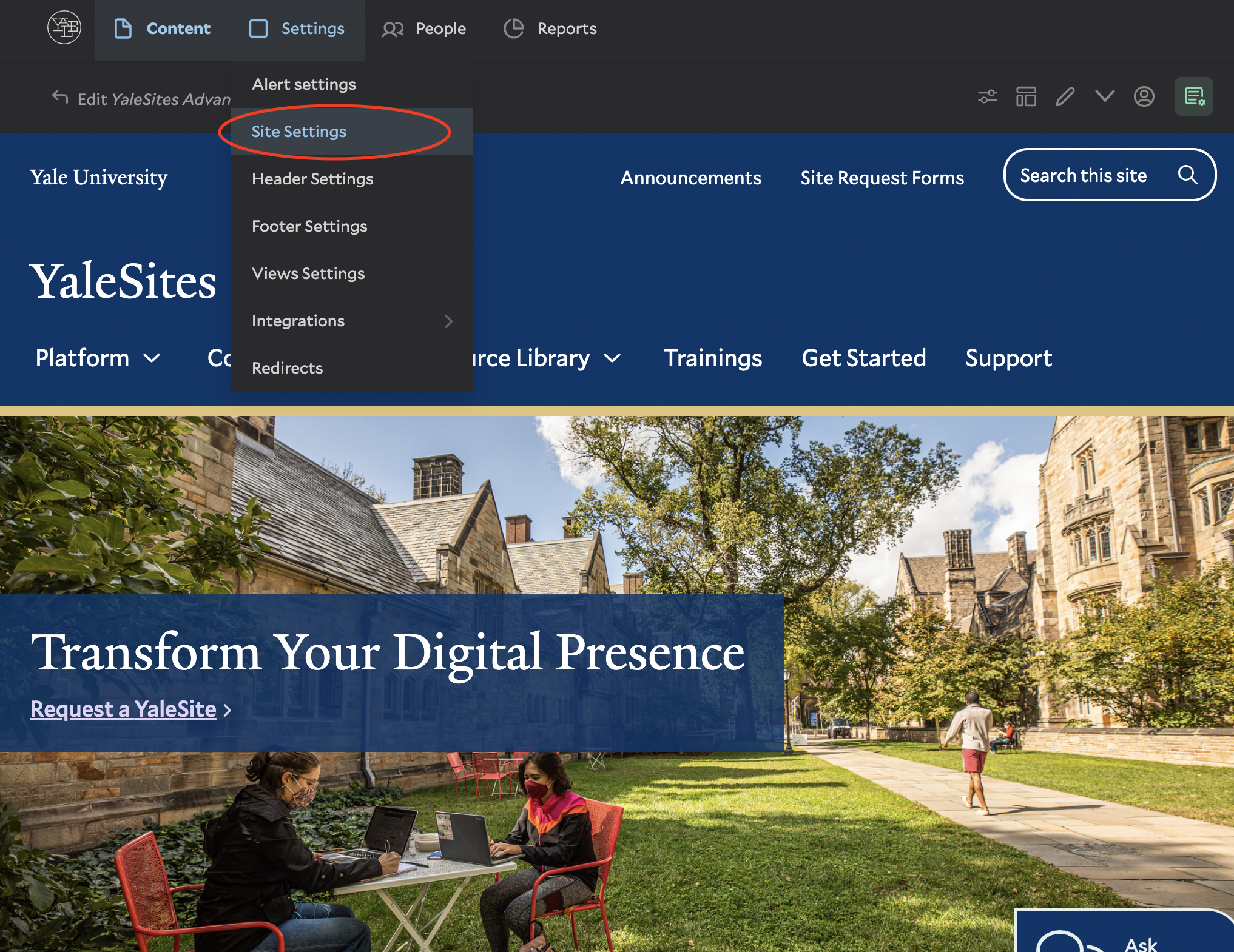Open the Reports menu
Viewport: 1234px width, 952px height.
[x=550, y=29]
